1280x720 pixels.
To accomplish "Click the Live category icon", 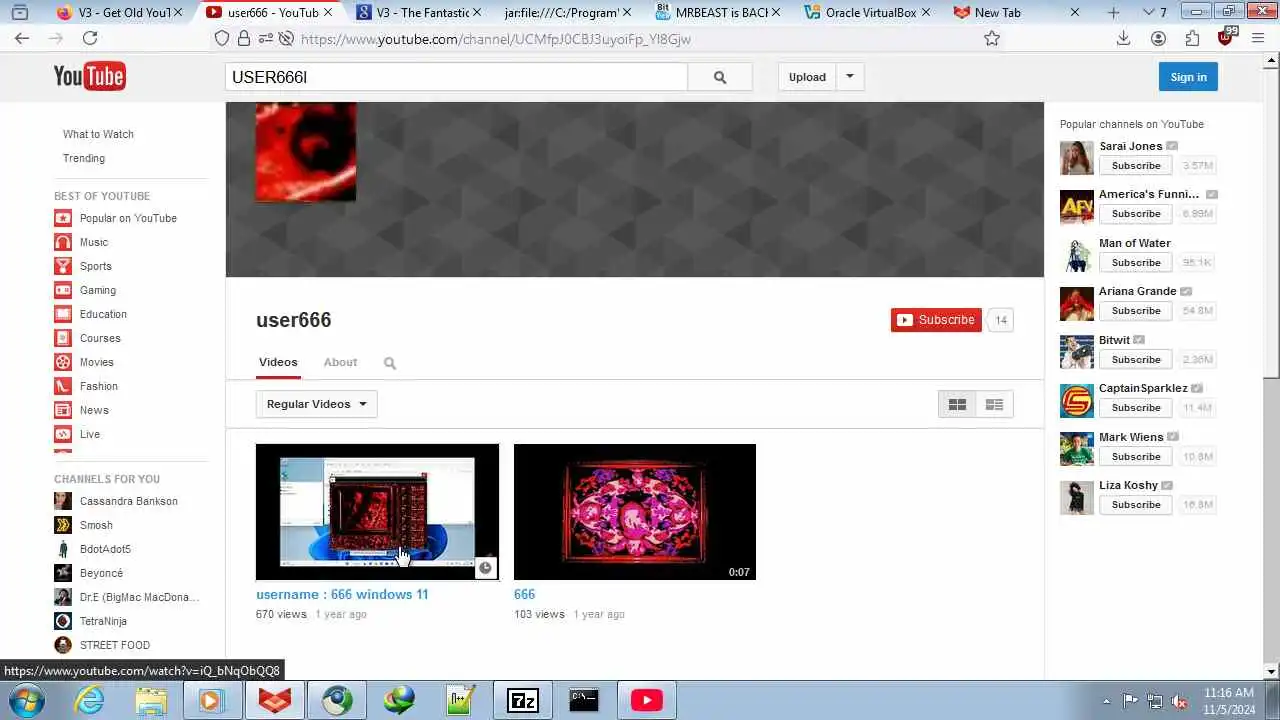I will 63,434.
